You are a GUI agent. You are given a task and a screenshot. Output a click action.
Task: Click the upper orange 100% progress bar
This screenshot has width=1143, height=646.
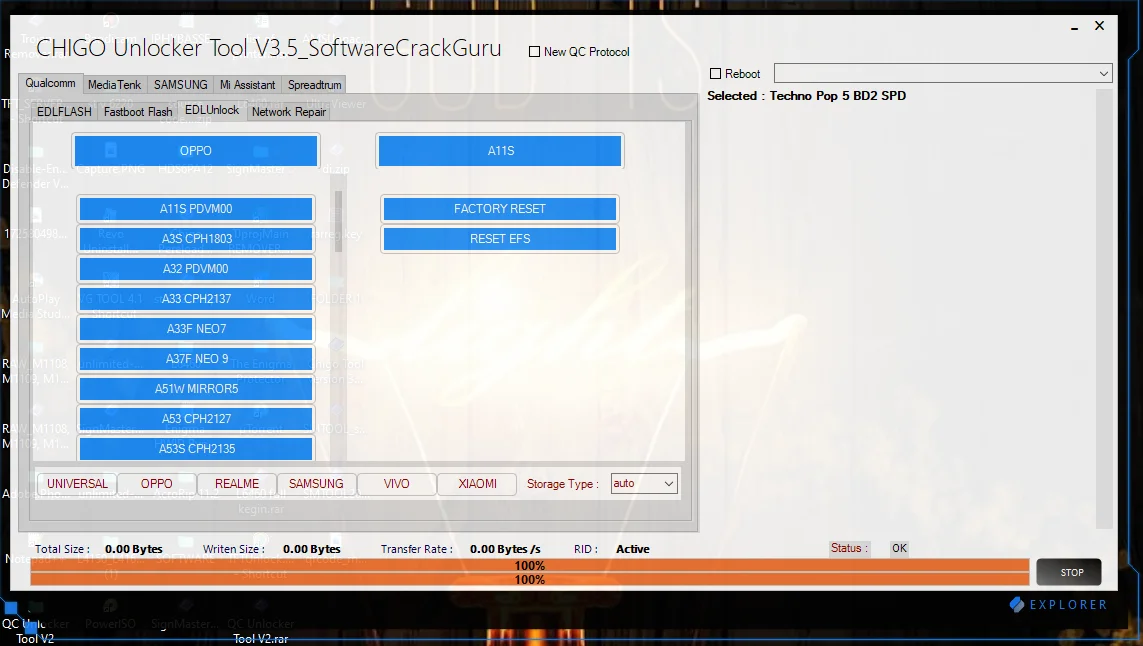pos(529,566)
